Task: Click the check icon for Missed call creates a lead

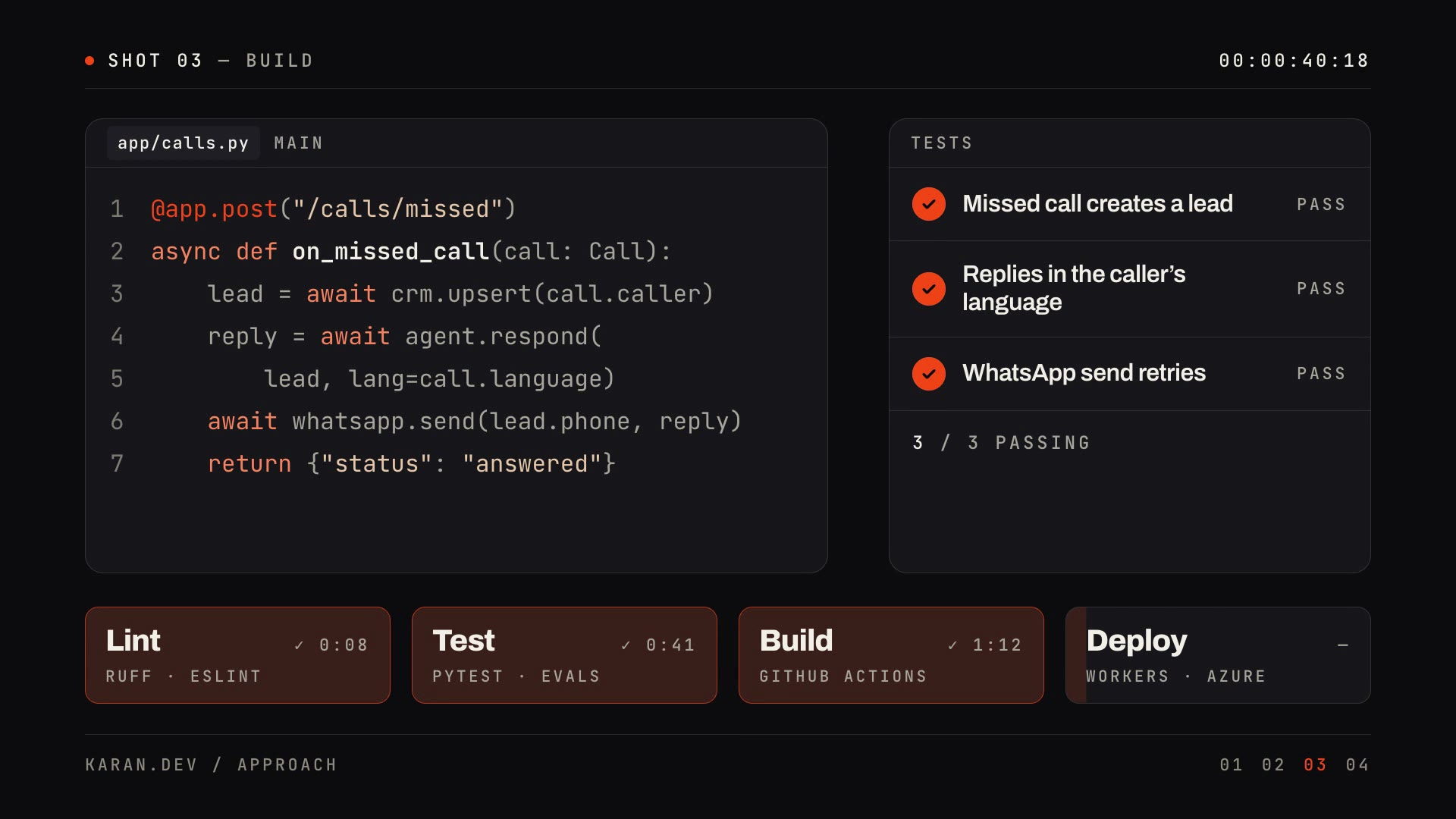Action: [928, 204]
